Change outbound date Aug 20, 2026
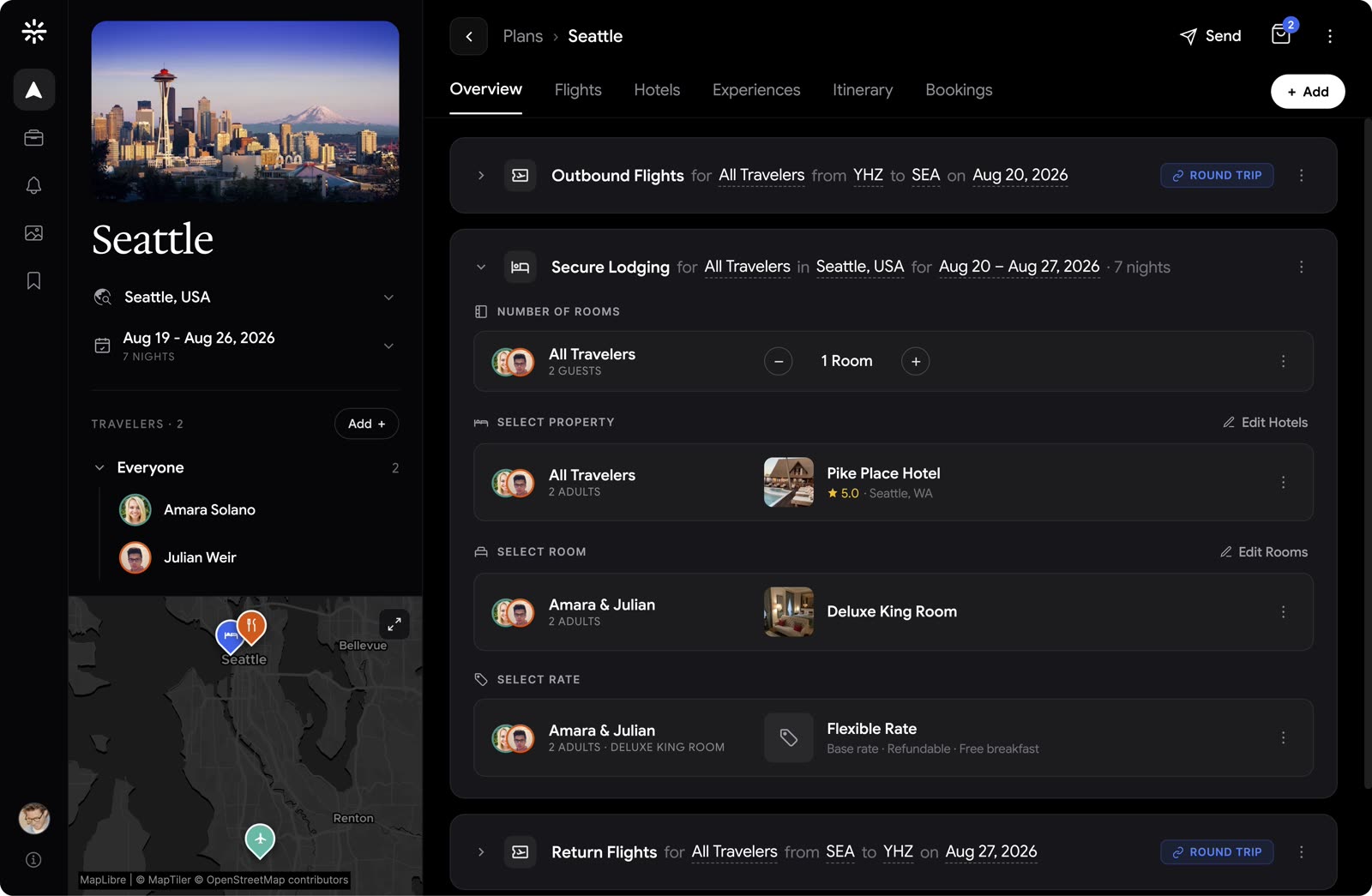1372x896 pixels. [1020, 175]
